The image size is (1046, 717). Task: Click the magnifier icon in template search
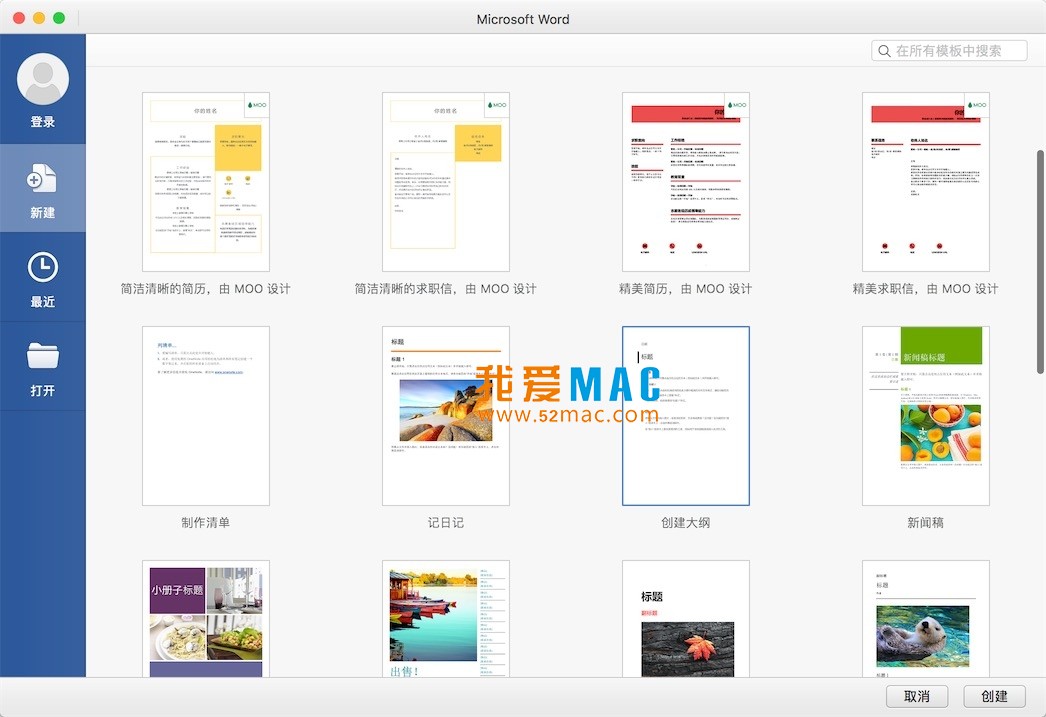885,51
